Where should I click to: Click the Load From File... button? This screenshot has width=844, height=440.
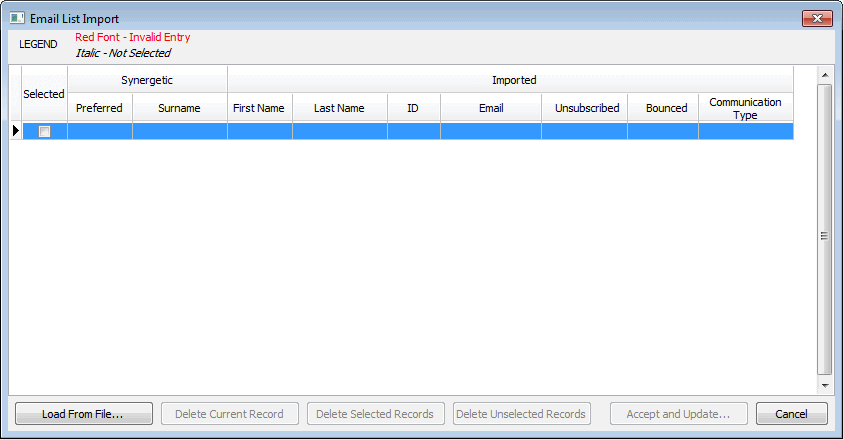tap(83, 414)
